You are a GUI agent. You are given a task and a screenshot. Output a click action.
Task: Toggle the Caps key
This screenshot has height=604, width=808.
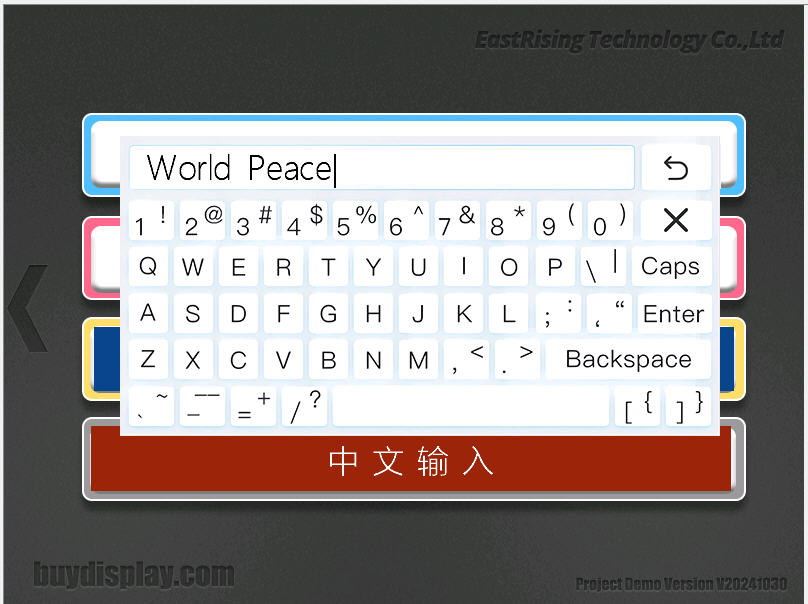click(x=670, y=267)
